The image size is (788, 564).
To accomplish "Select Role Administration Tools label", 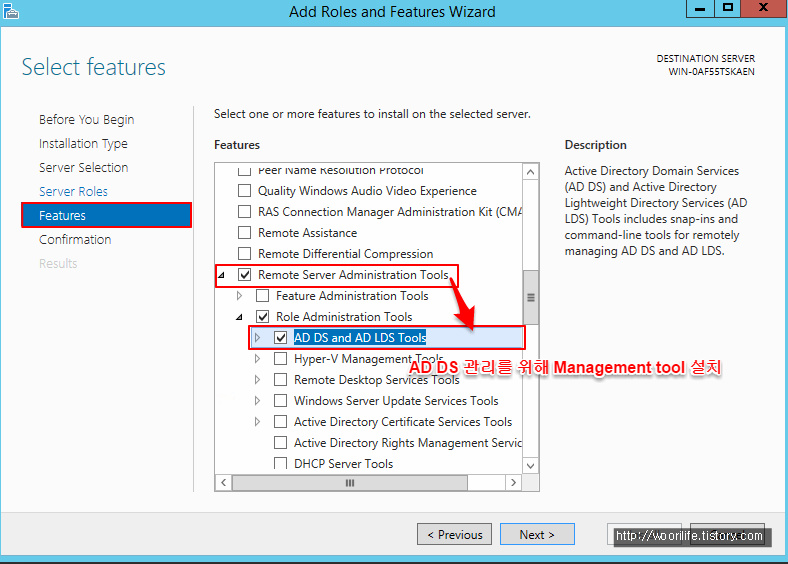I will pos(344,317).
